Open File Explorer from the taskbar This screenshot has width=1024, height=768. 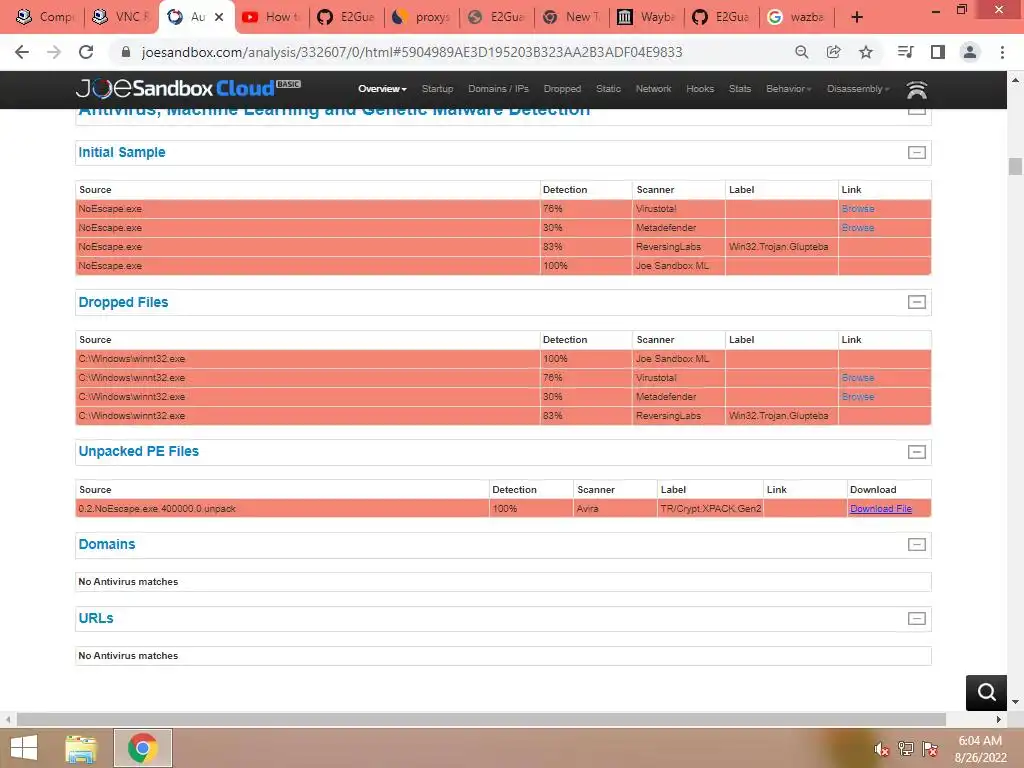81,748
